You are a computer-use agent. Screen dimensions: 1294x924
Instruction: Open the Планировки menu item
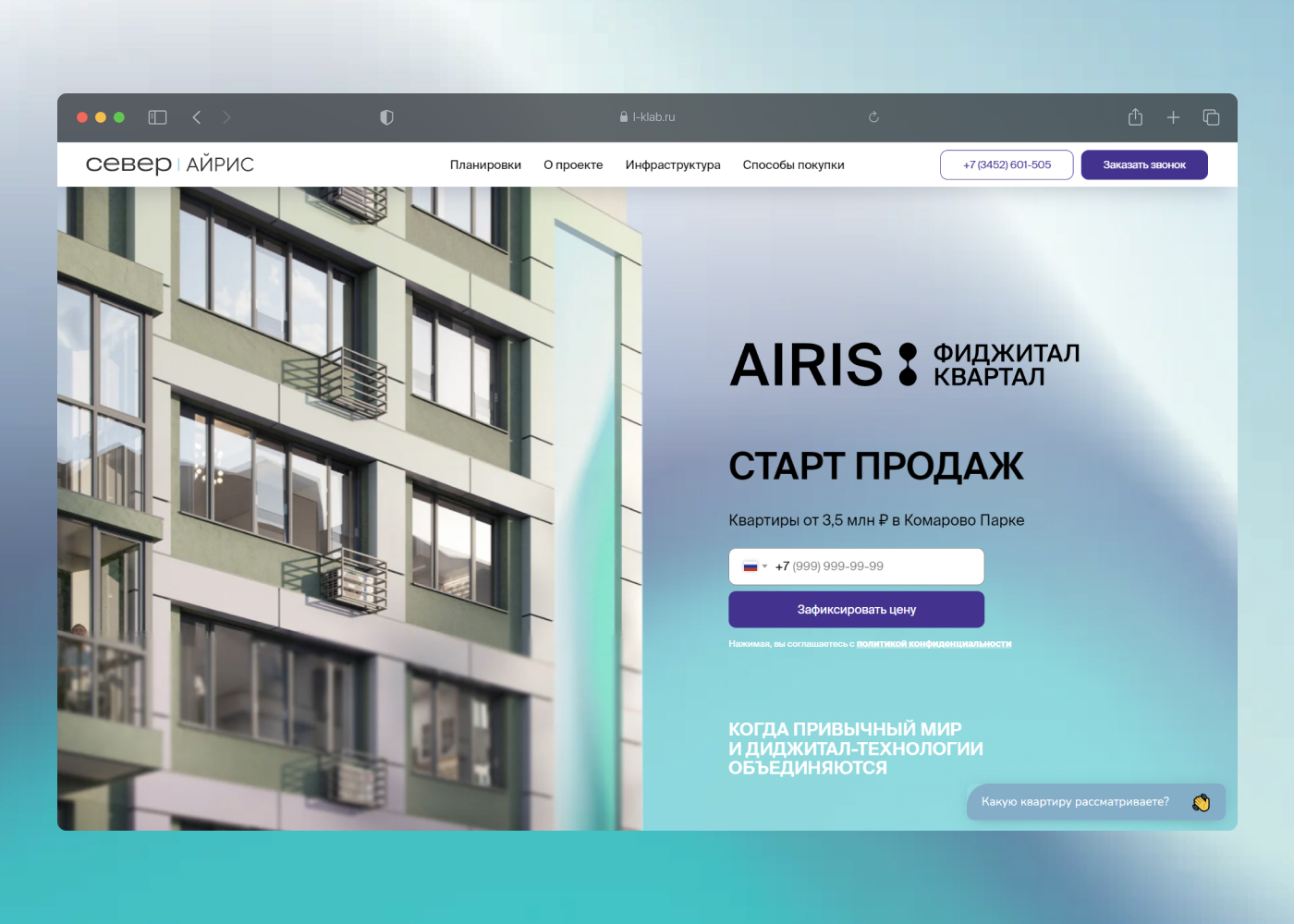pos(485,165)
